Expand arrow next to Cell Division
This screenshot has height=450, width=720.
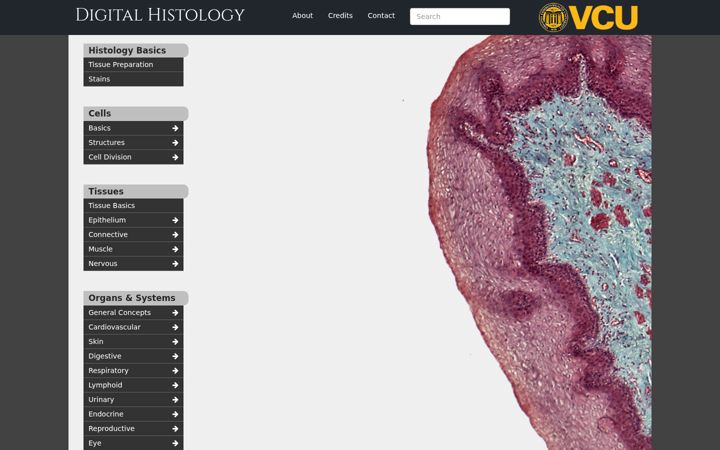175,157
